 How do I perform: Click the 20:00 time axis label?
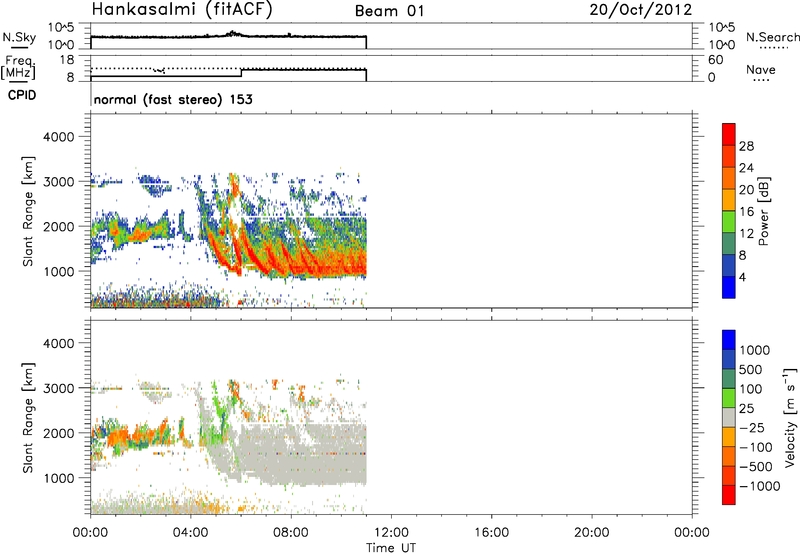(592, 533)
